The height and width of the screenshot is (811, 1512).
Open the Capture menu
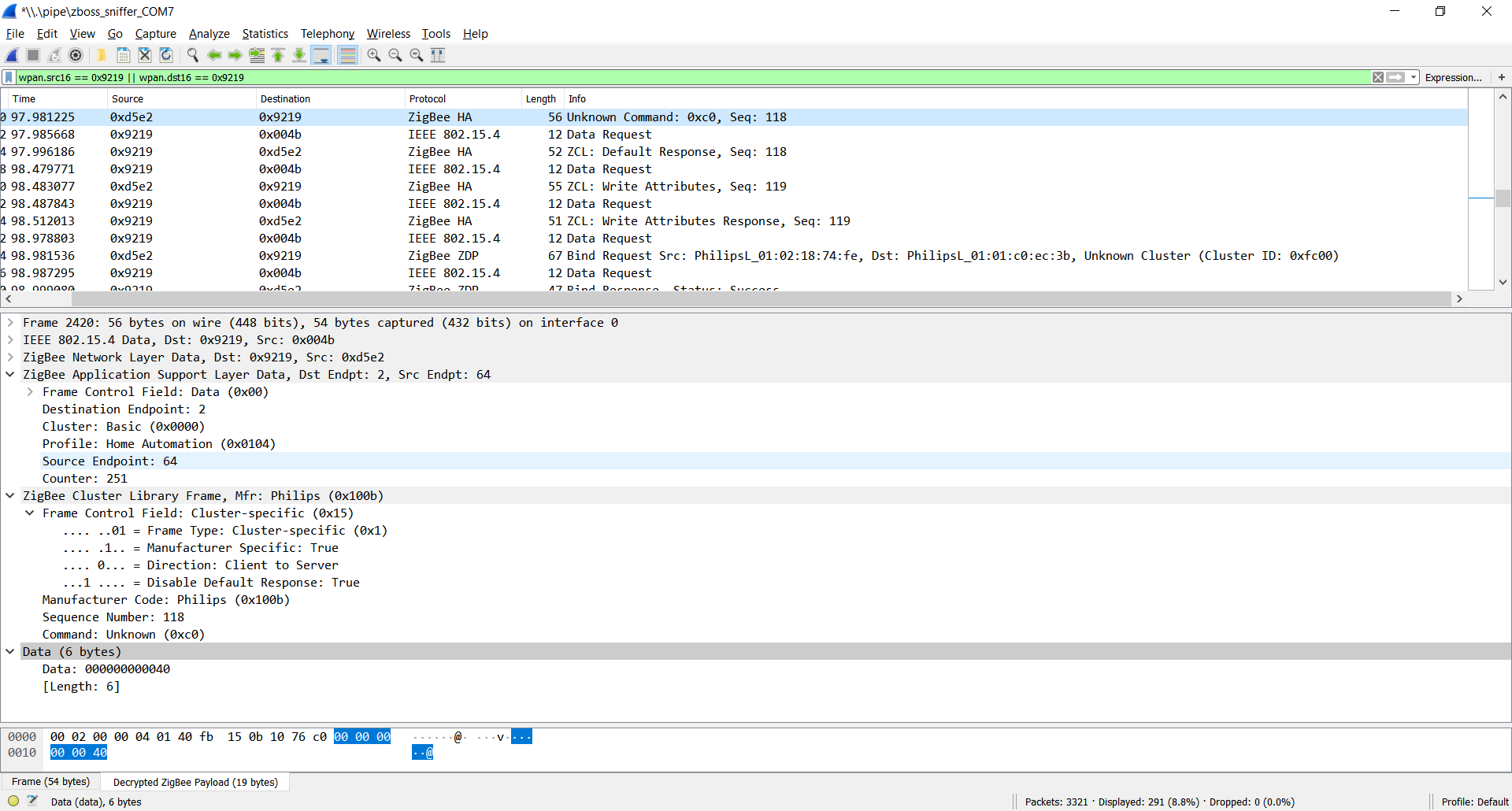[155, 34]
